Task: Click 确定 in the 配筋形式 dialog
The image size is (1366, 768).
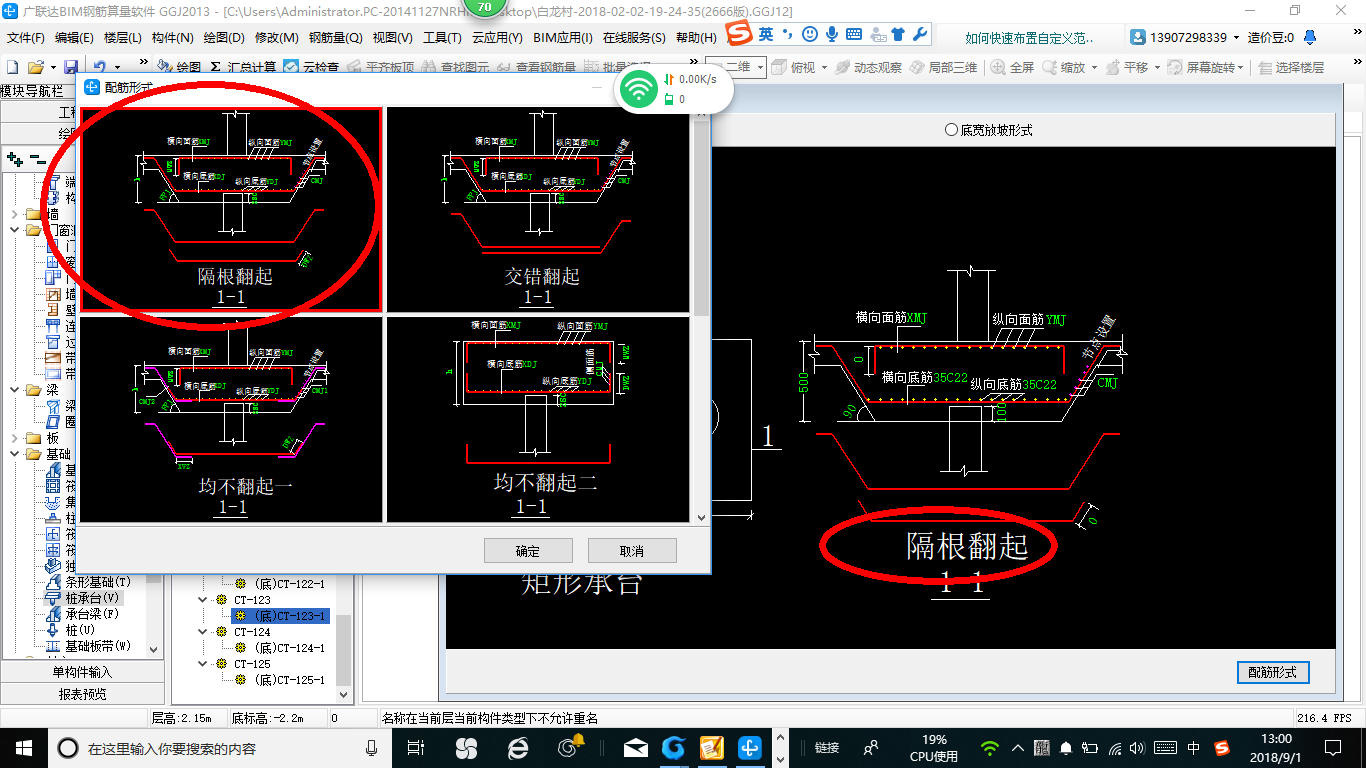Action: point(528,551)
